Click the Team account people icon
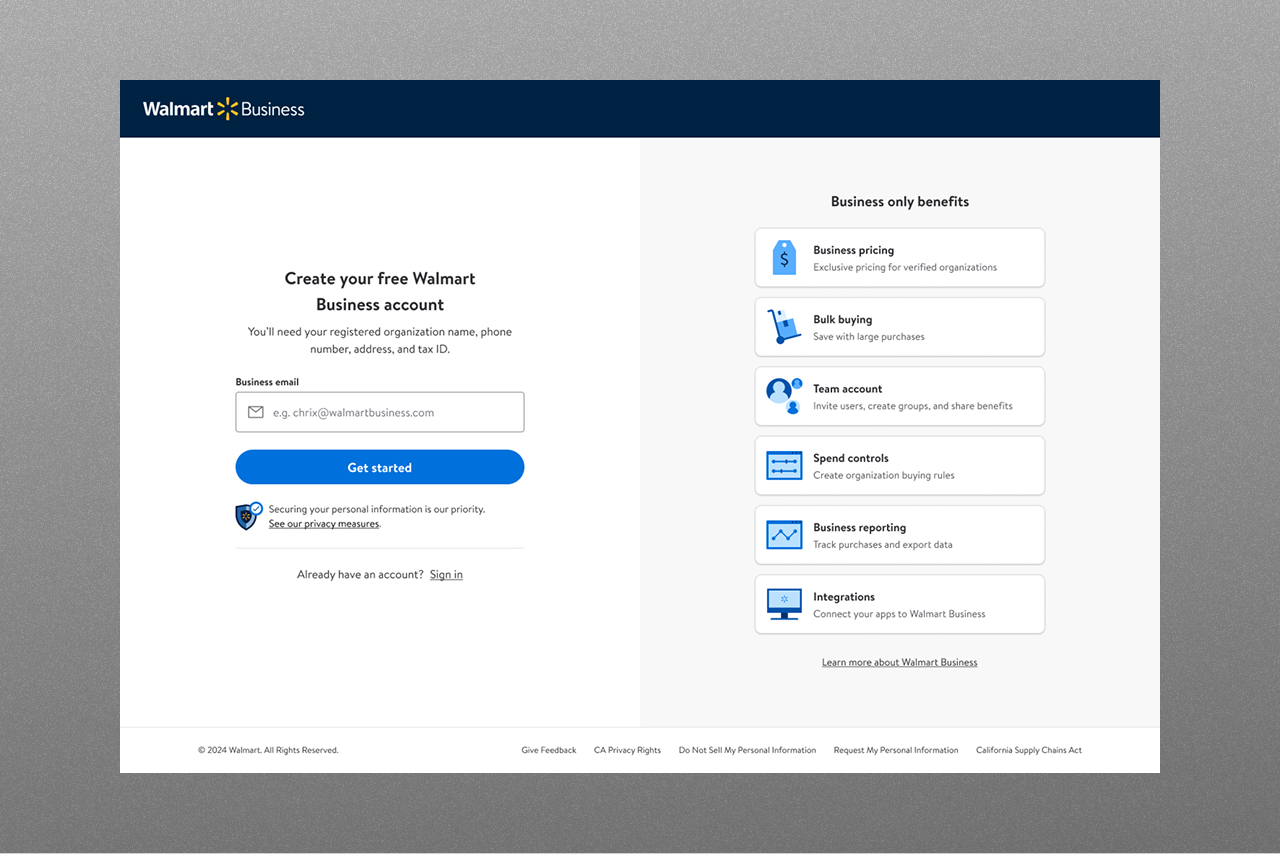Screen dimensions: 1280x854 (x=784, y=395)
